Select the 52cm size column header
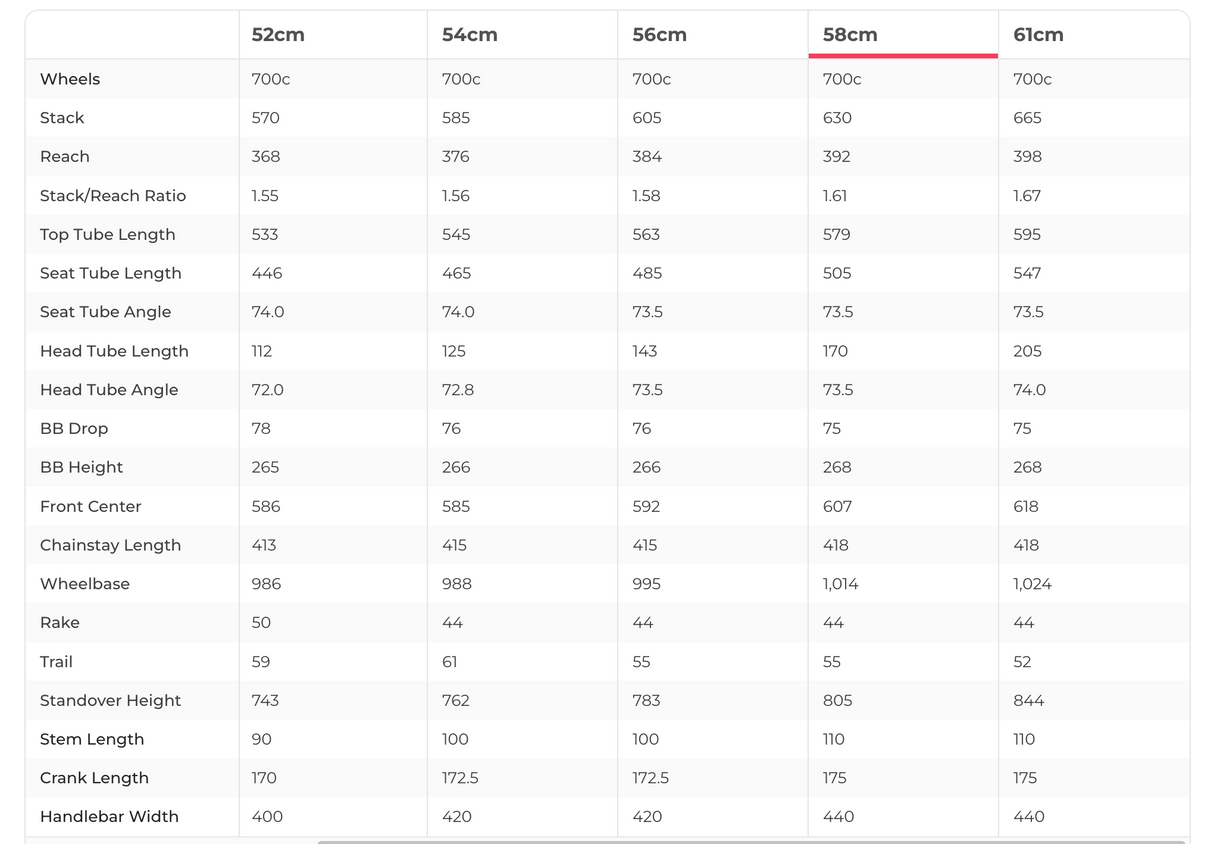 click(x=278, y=35)
